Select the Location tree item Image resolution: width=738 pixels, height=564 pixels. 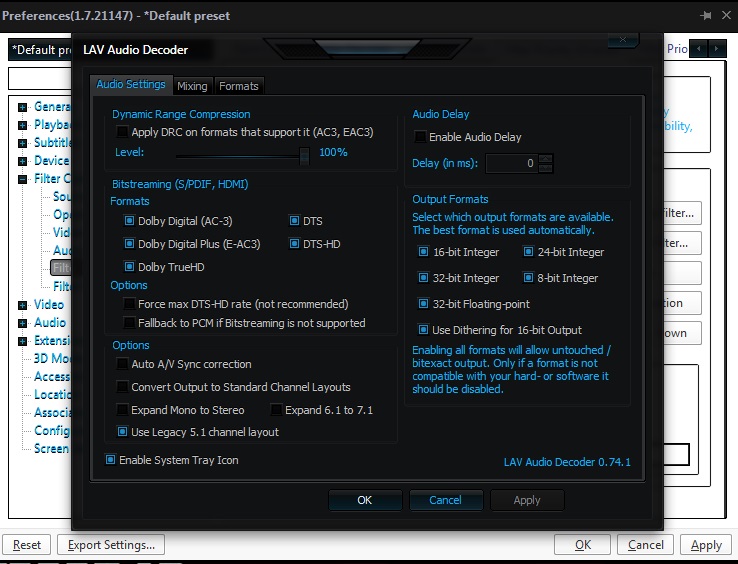(x=52, y=394)
